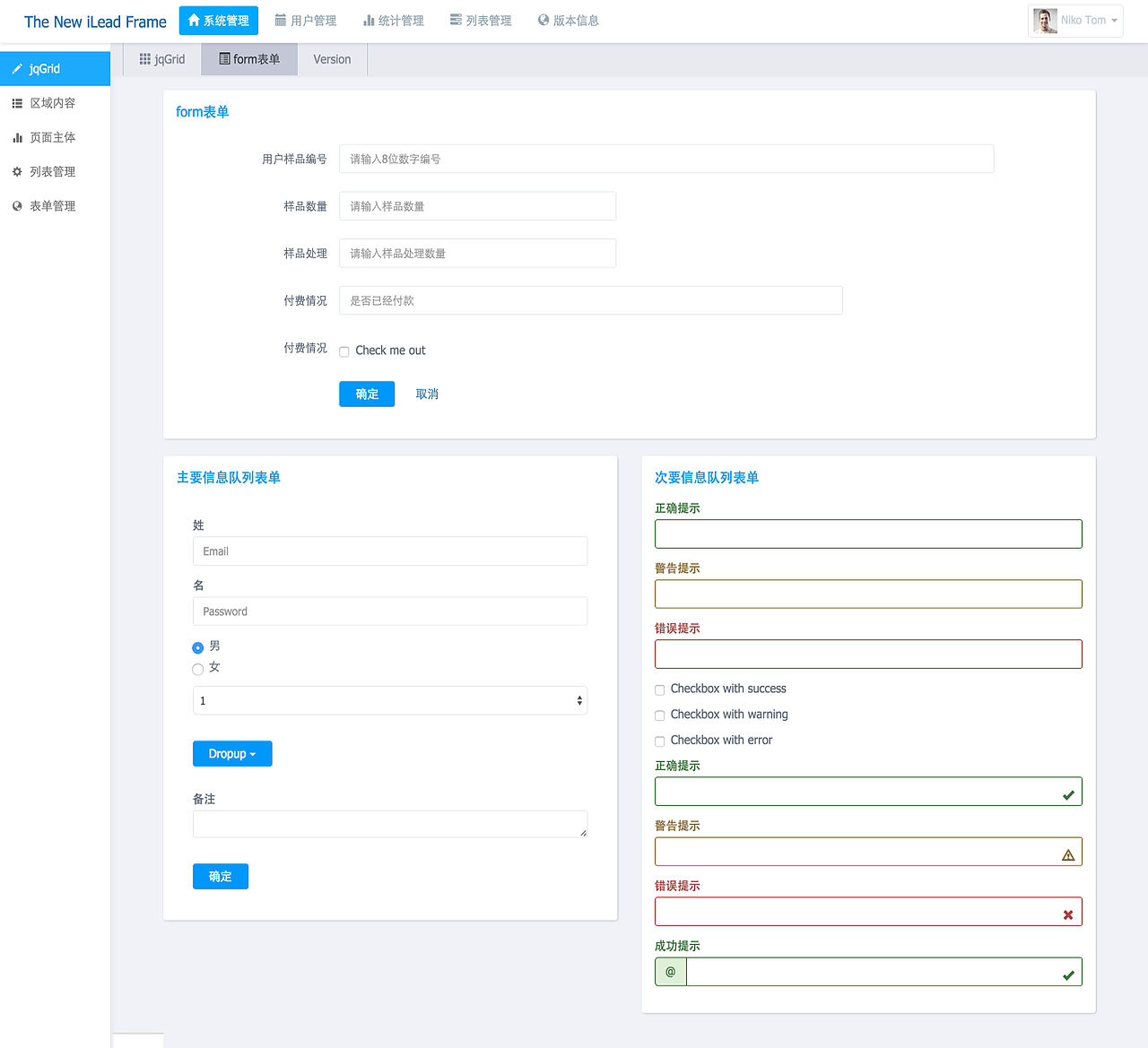Click the warning triangle in 警告提示 field
This screenshot has width=1148, height=1048.
1068,855
